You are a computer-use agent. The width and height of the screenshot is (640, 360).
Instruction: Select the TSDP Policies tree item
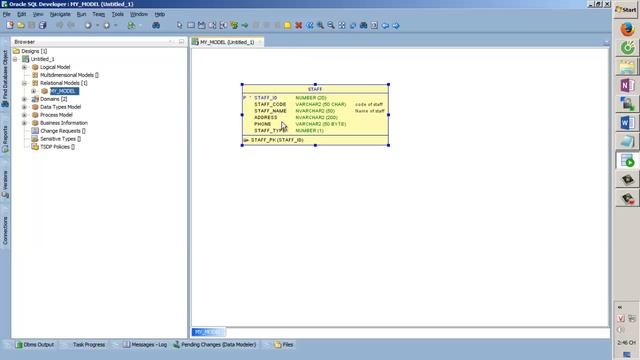coord(57,147)
